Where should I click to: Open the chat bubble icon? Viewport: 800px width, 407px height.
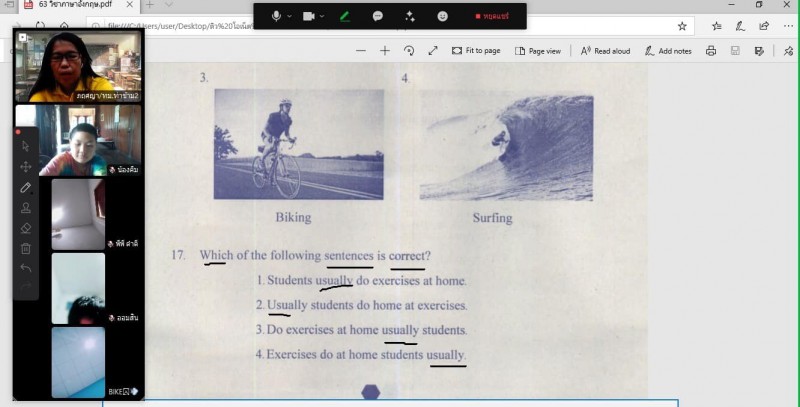(378, 16)
